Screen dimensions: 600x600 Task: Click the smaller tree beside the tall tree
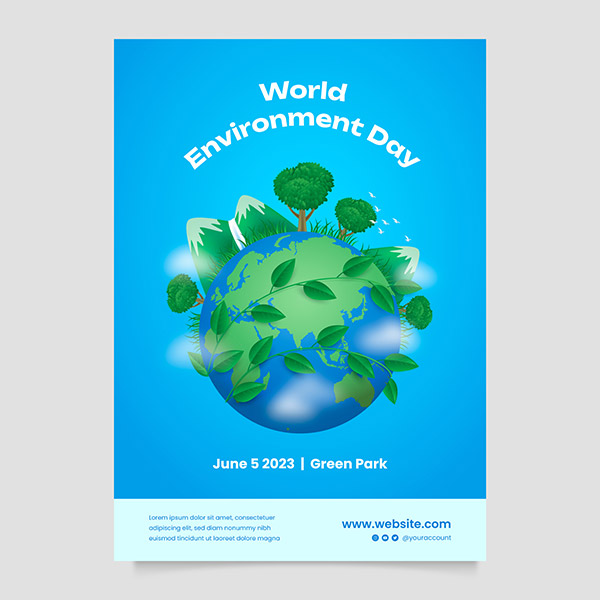coord(353,214)
